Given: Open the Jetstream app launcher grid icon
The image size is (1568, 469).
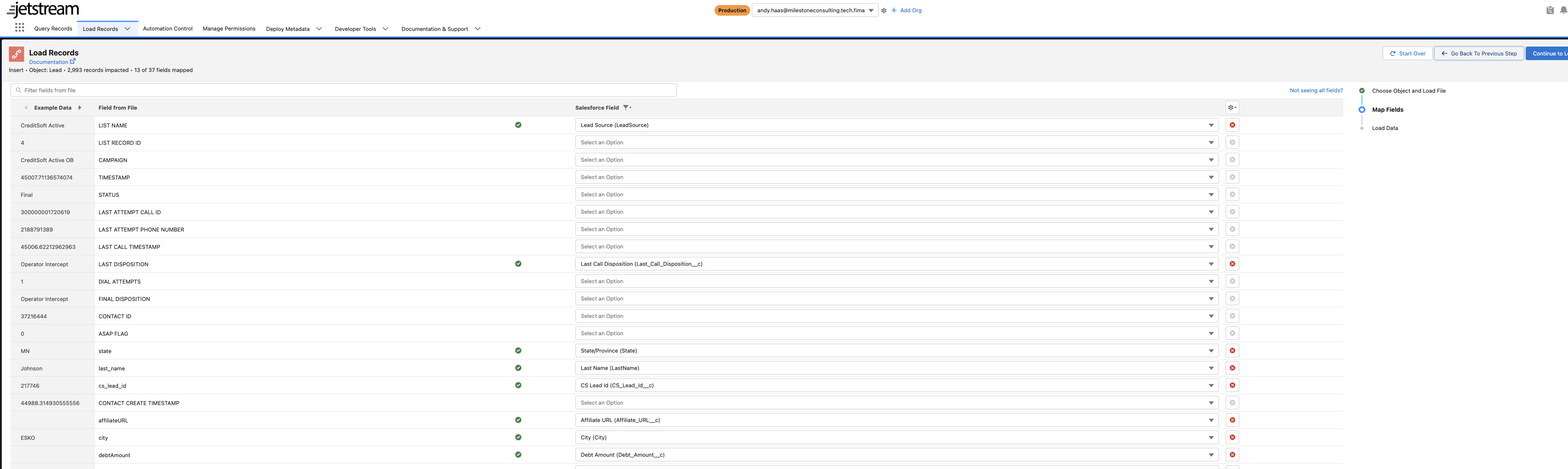Looking at the screenshot, I should coord(19,28).
